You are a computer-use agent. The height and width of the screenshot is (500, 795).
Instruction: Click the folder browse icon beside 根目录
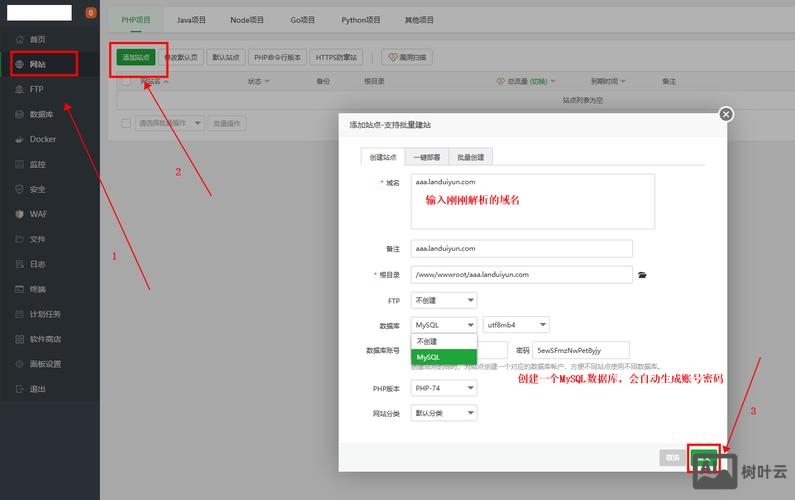coord(643,274)
